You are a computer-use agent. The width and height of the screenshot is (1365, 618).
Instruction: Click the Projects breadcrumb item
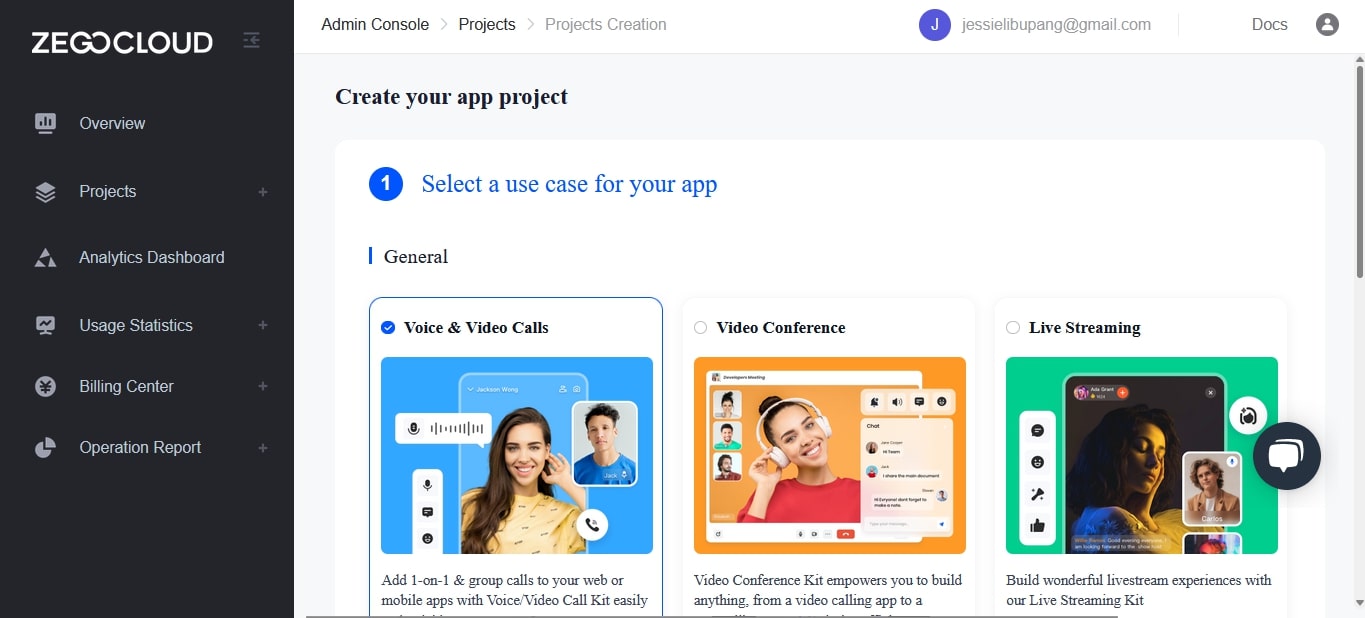point(487,24)
